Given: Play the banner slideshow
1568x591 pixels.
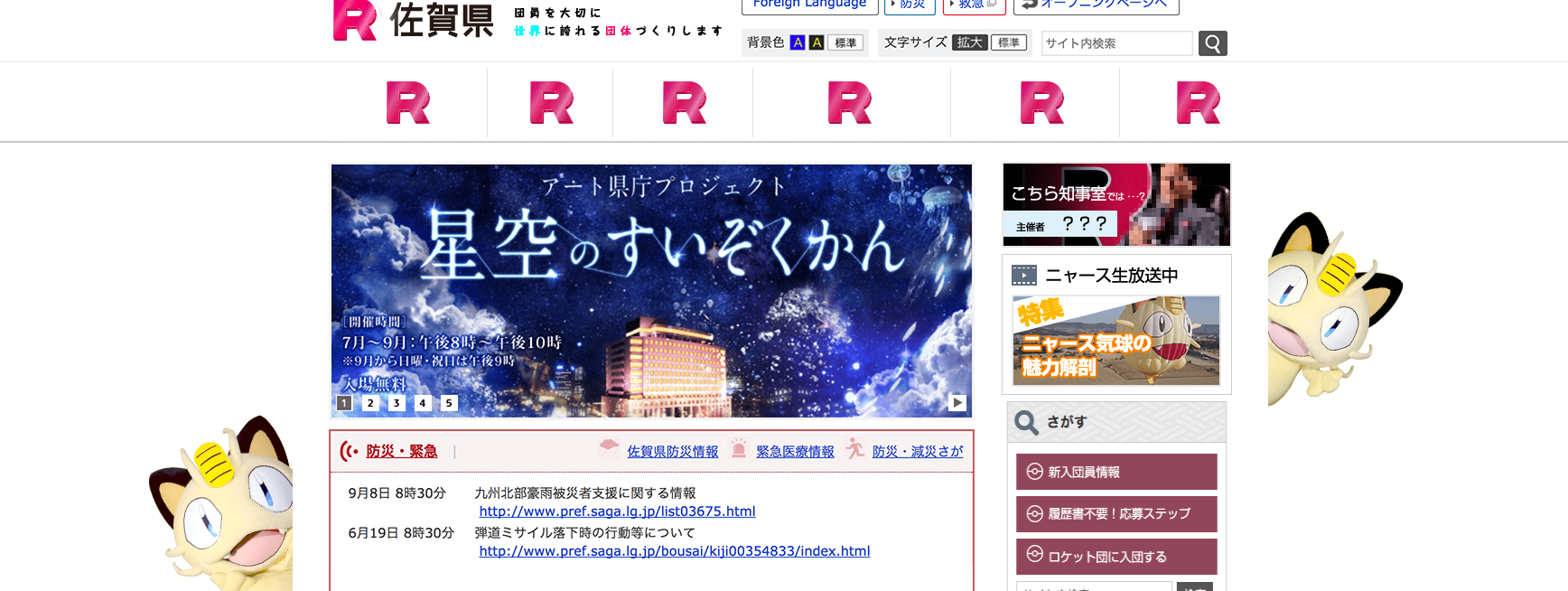Looking at the screenshot, I should (957, 403).
